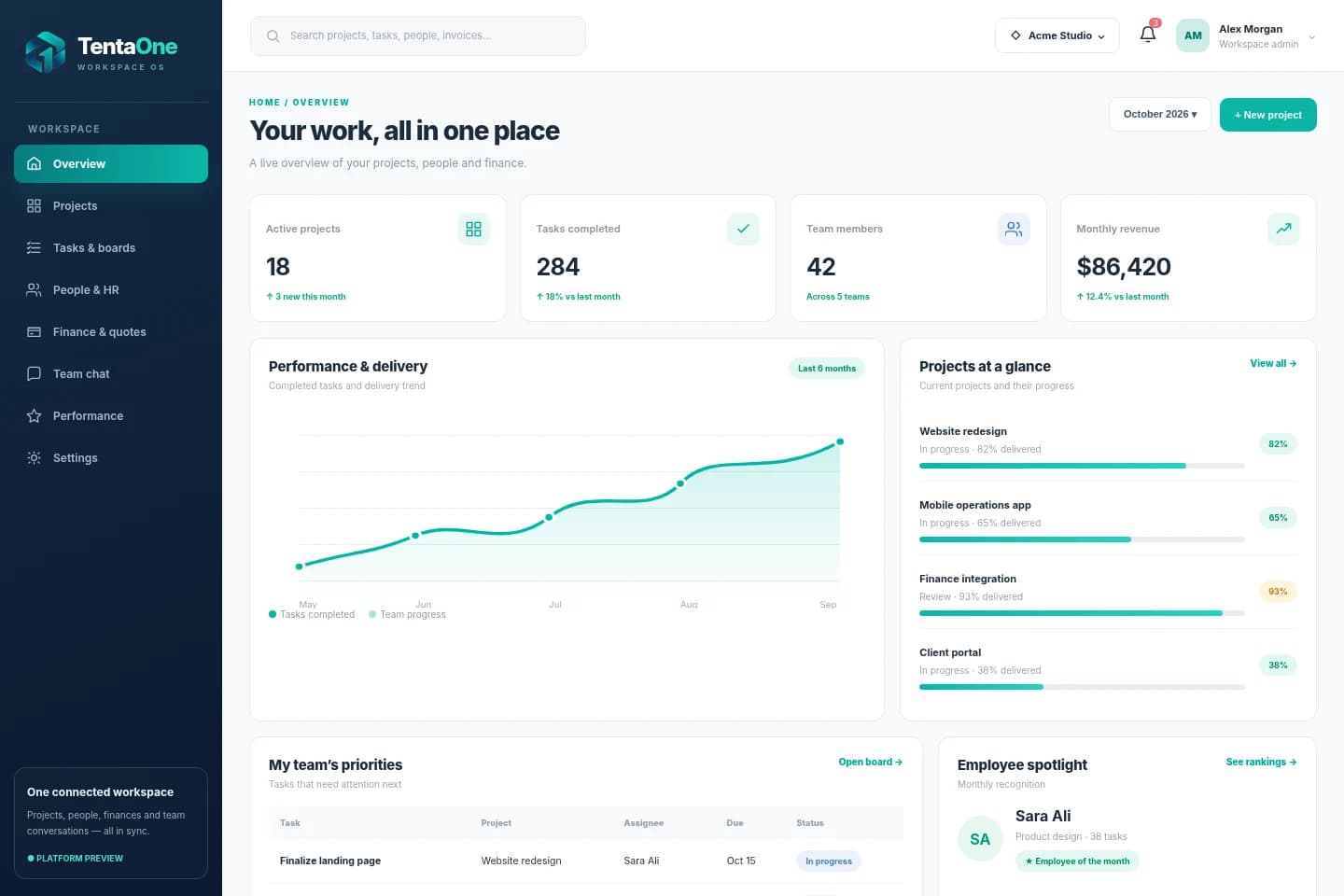Open Projects in the sidebar menu
This screenshot has height=896, width=1344.
point(111,205)
